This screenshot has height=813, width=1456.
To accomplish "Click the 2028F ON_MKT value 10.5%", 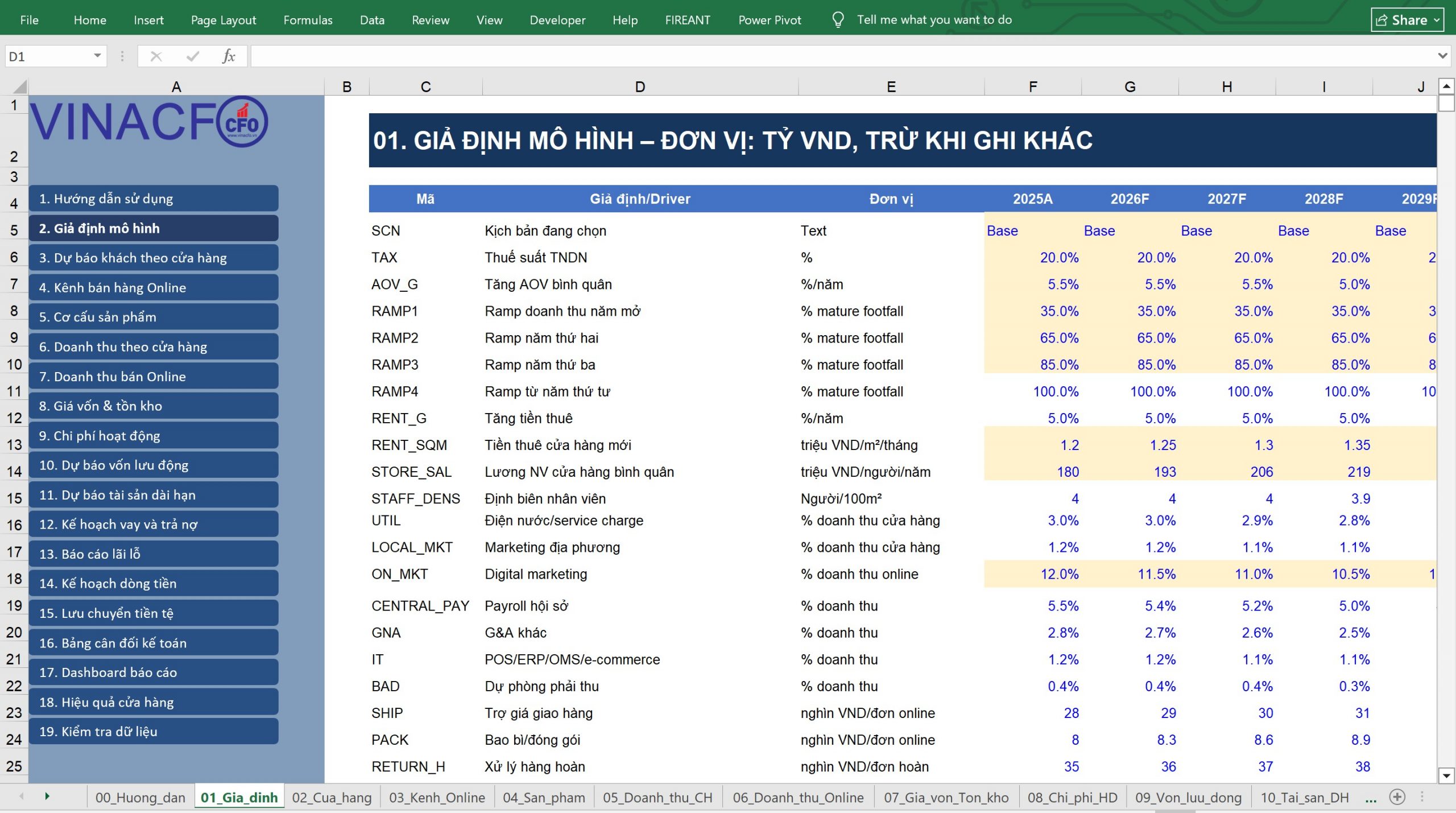I will 1323,574.
